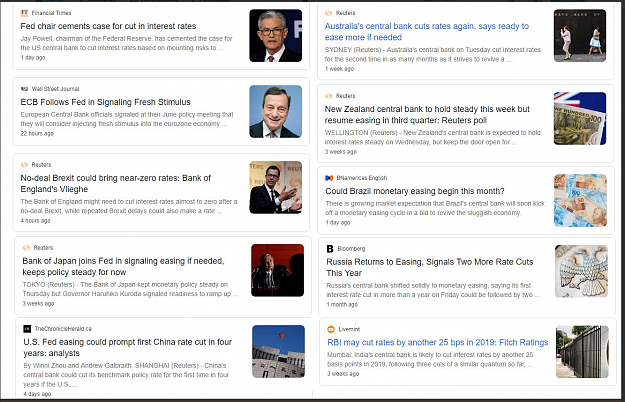The image size is (625, 402).
Task: Click 'Livemint' source name
Action: (x=349, y=329)
